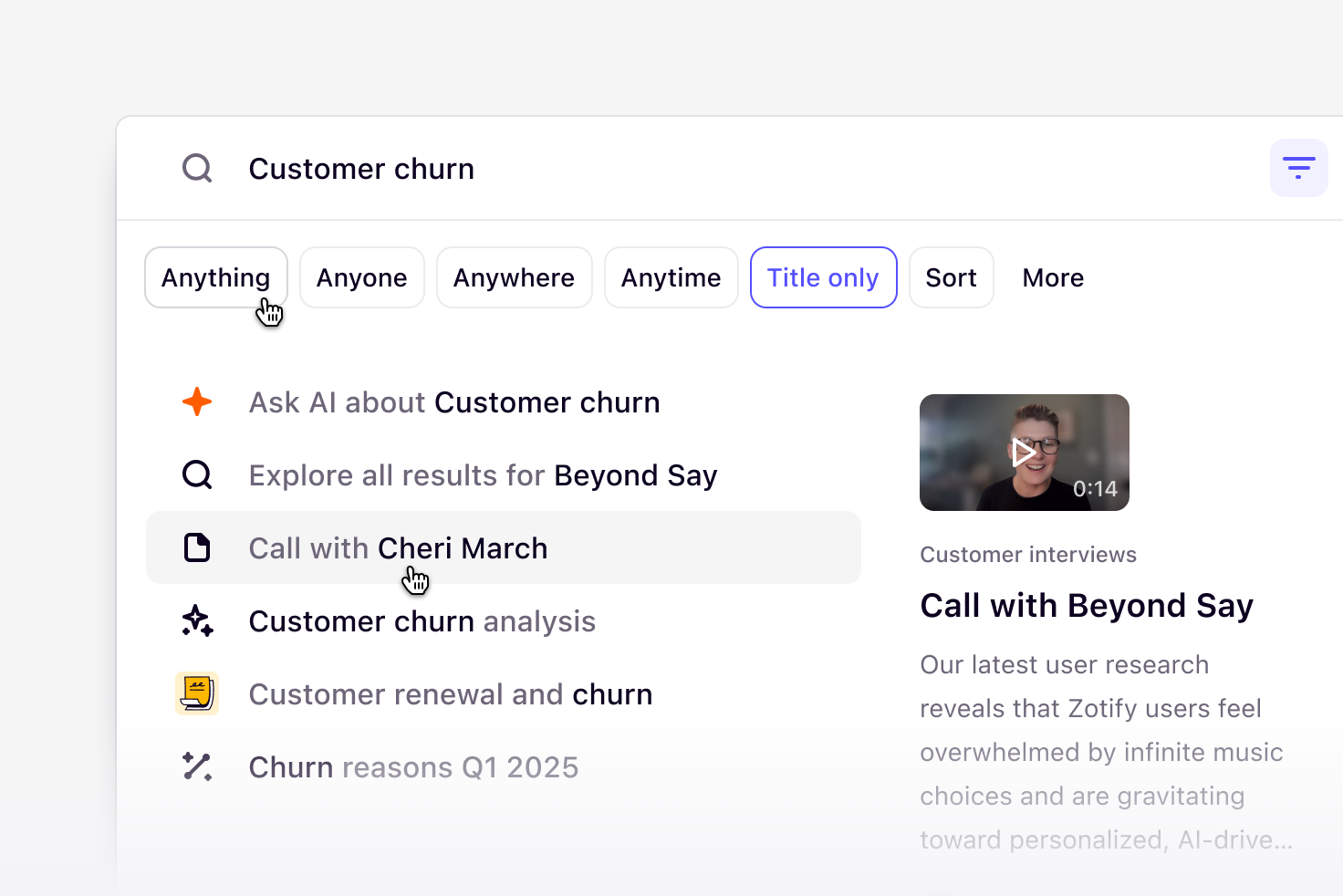Play the customer interview video thumbnail
1343x896 pixels.
point(1024,453)
